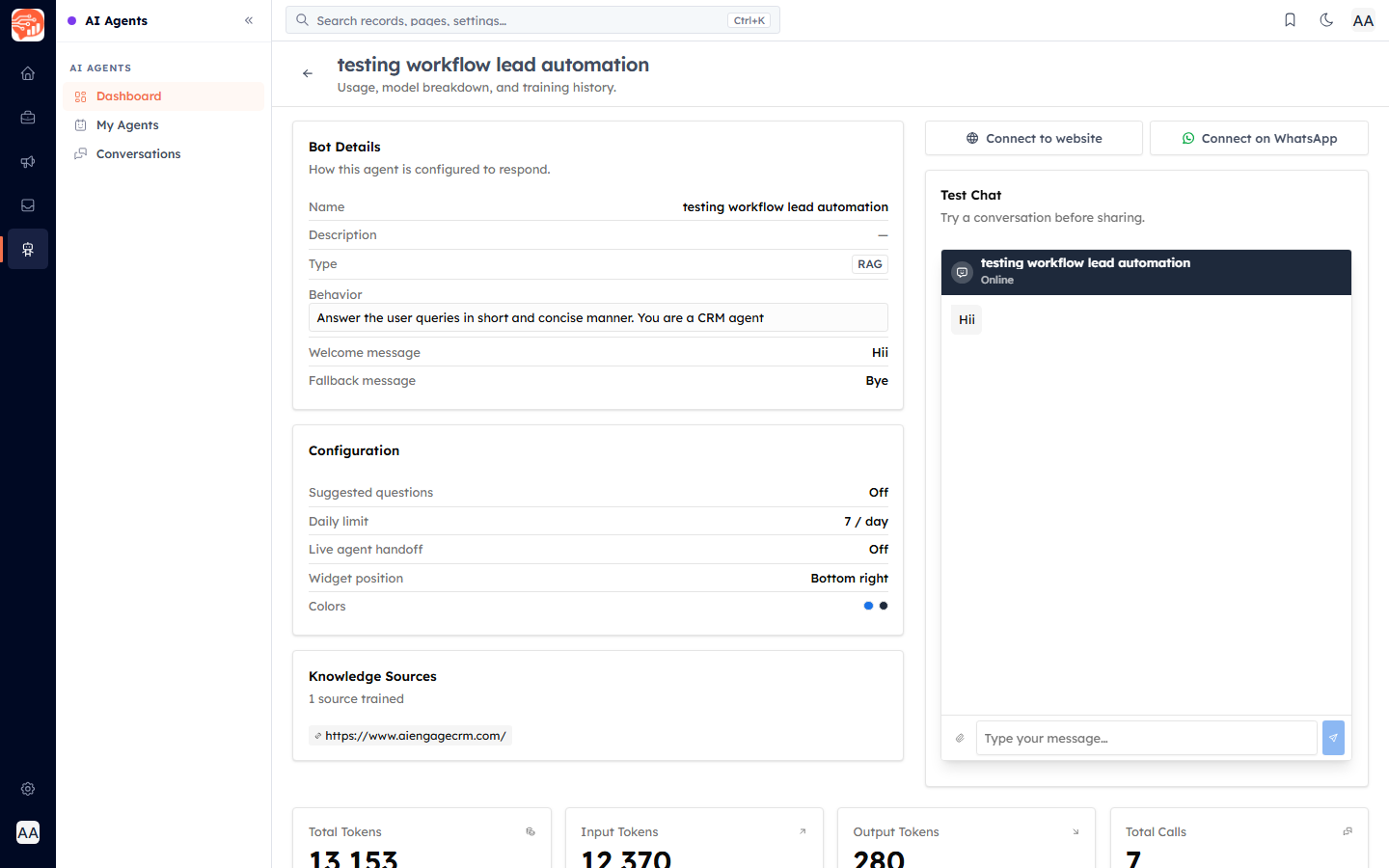Click Connect on WhatsApp button

point(1259,138)
